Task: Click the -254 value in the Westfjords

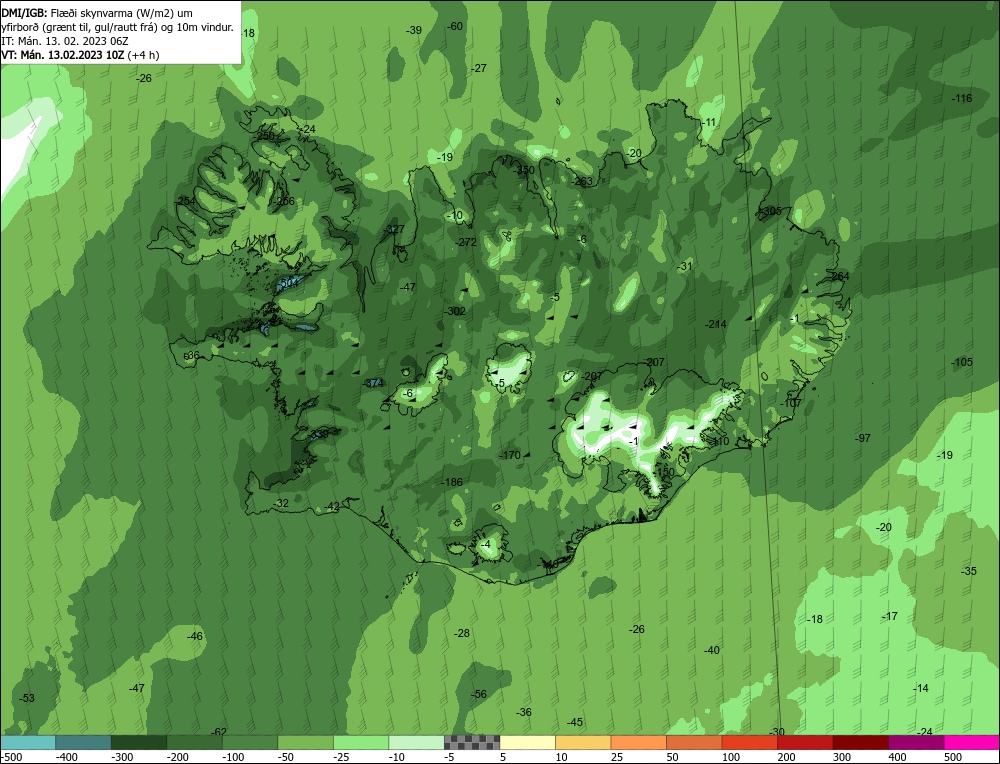Action: pyautogui.click(x=186, y=201)
